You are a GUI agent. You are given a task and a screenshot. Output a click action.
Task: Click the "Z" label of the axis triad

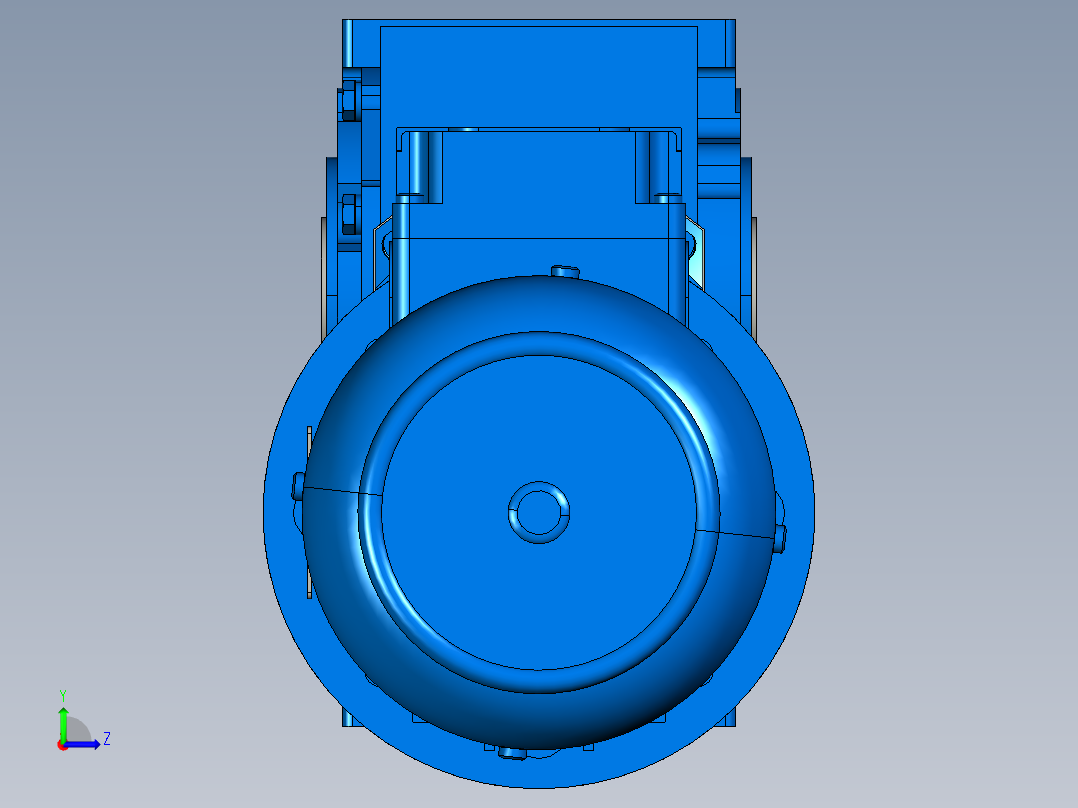(x=107, y=739)
